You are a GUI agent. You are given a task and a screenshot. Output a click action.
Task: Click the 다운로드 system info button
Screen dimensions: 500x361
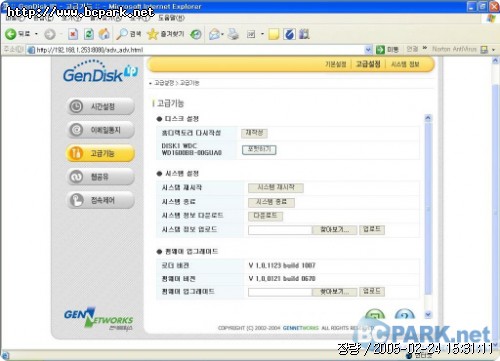tap(265, 216)
